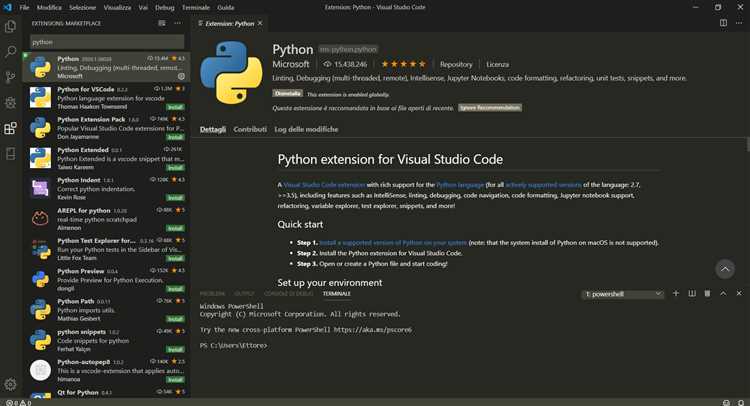Switch to the Output panel tab

(x=244, y=294)
